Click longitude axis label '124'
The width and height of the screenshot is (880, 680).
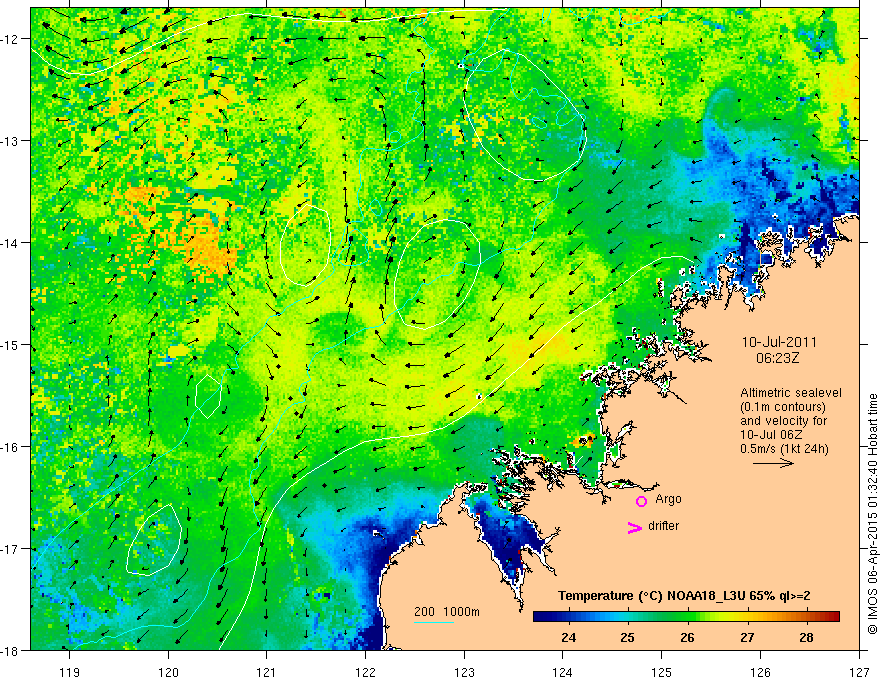coord(563,672)
